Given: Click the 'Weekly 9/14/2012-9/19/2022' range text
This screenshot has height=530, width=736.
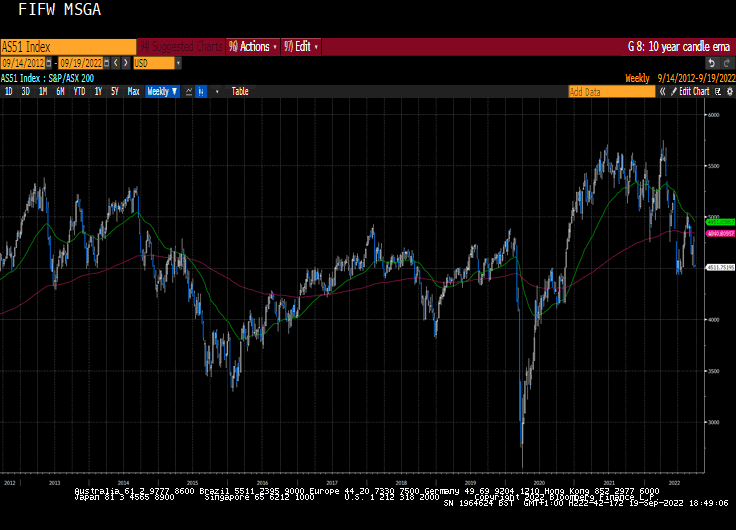Looking at the screenshot, I should (x=680, y=78).
